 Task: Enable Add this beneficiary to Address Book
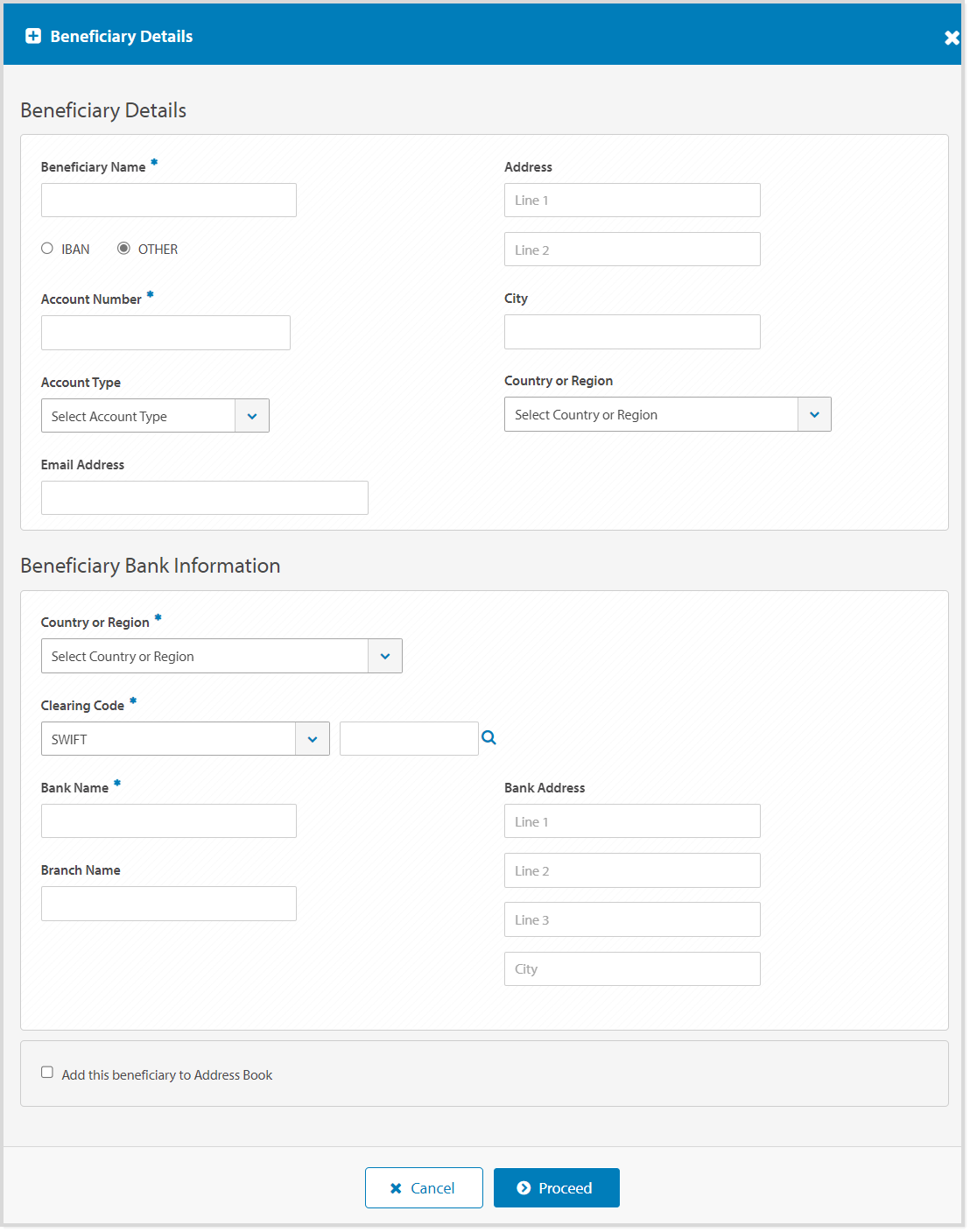pyautogui.click(x=46, y=1071)
